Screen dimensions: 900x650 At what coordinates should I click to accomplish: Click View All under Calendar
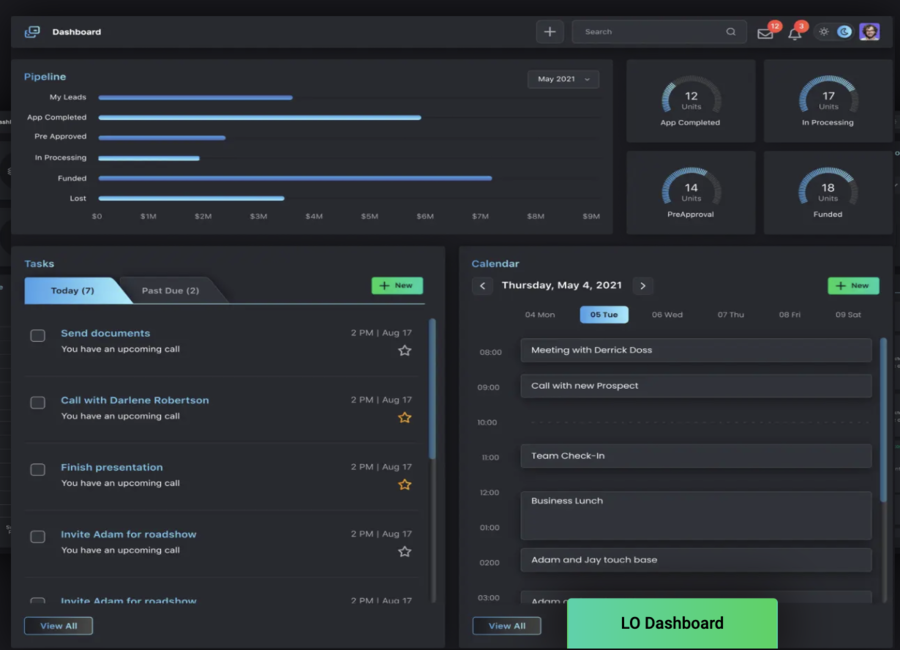506,626
